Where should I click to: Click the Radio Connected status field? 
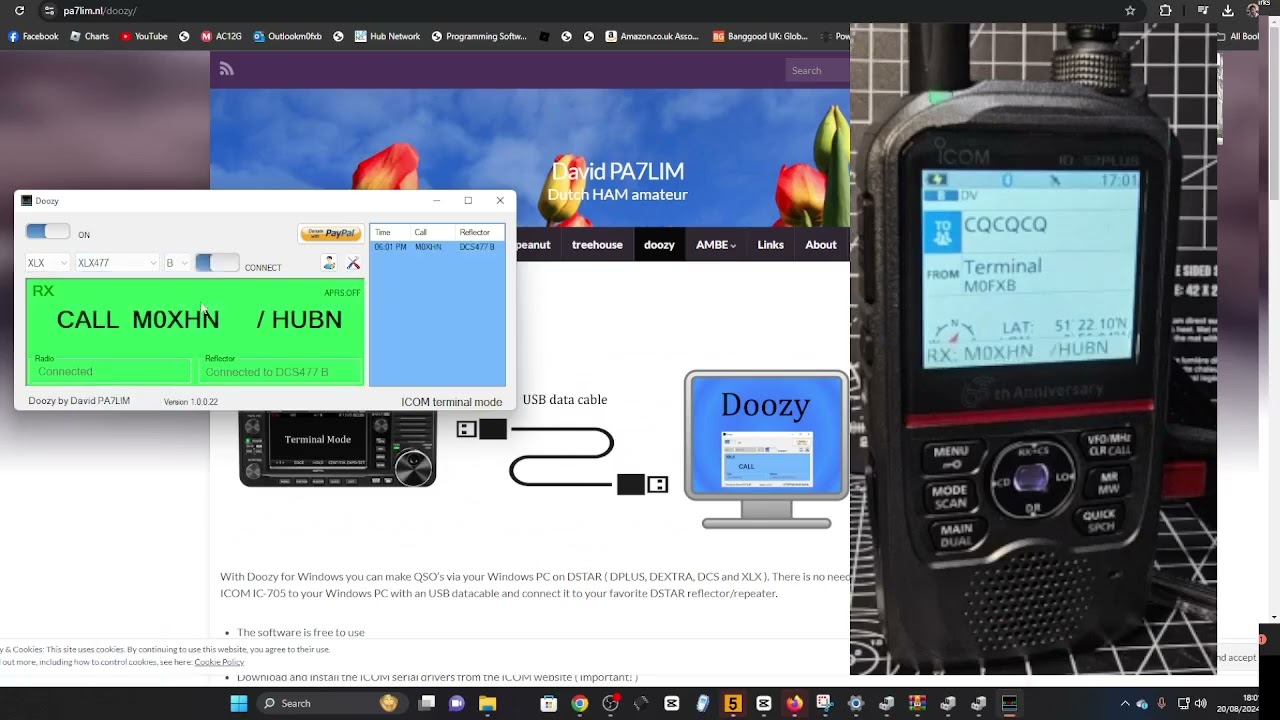[112, 371]
